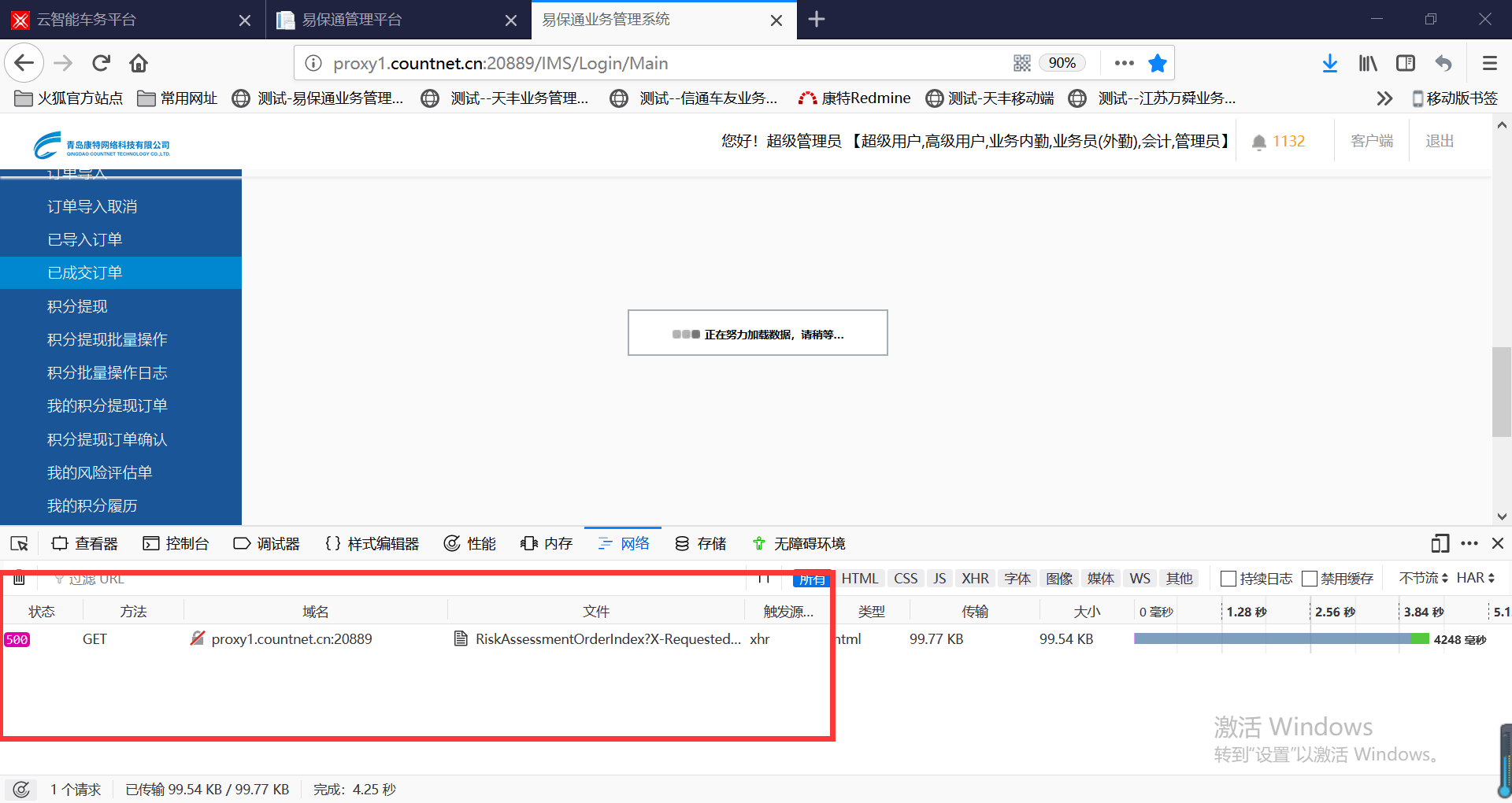This screenshot has height=803, width=1512.
Task: Filter network requests by JS
Action: (x=939, y=579)
